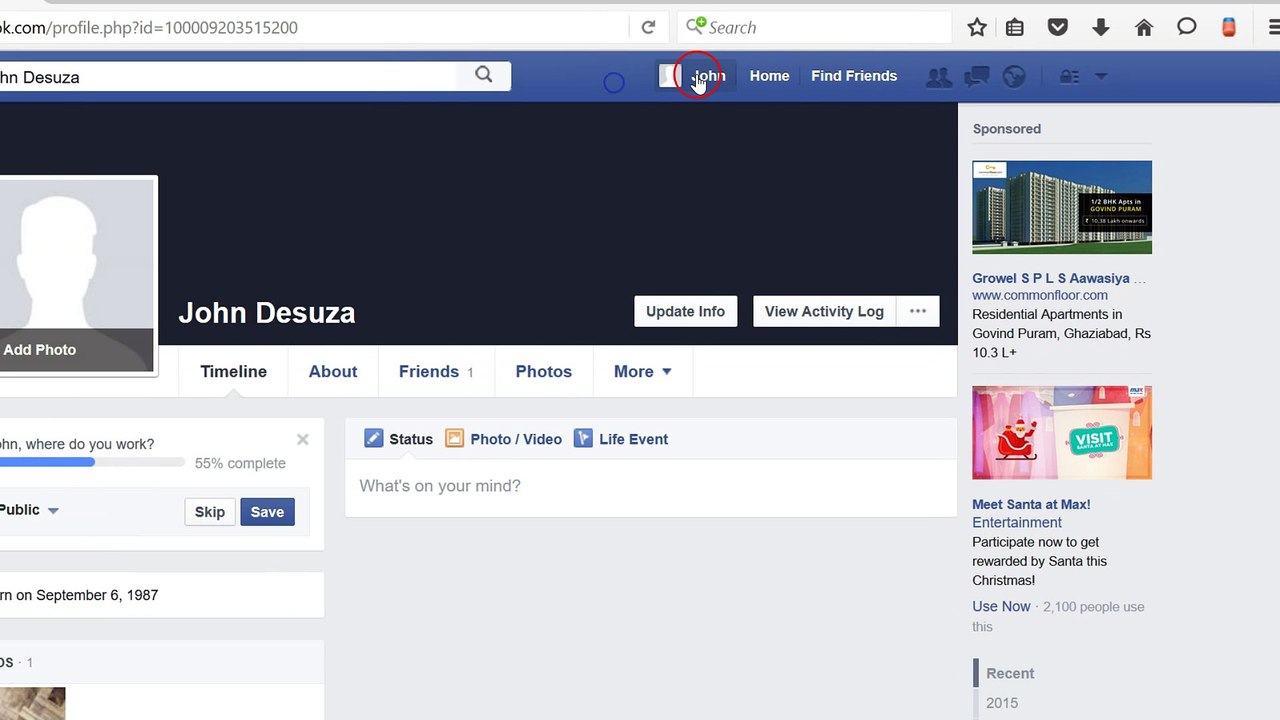
Task: Click the Life Event flag icon
Action: (x=583, y=438)
